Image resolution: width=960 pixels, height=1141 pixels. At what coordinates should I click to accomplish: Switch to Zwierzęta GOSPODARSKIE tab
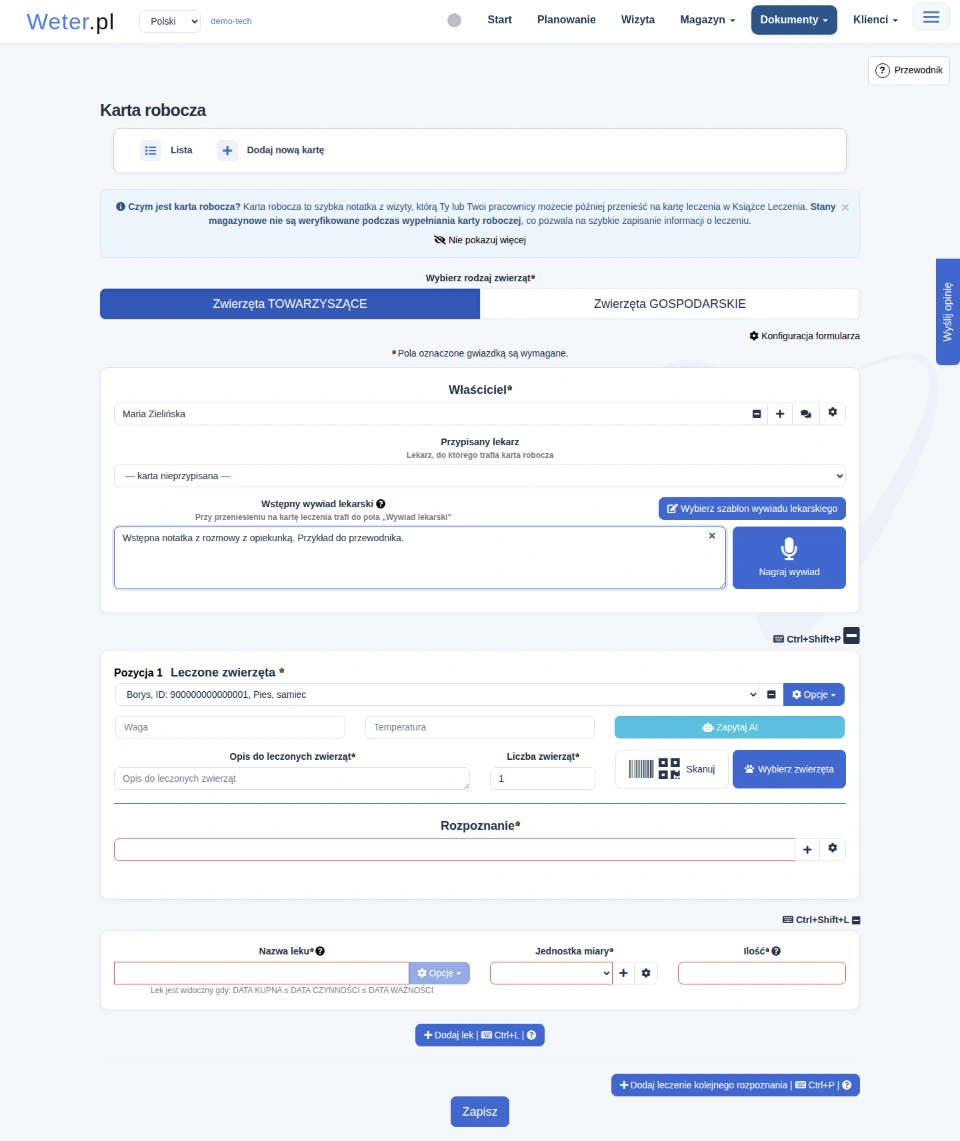pyautogui.click(x=670, y=304)
